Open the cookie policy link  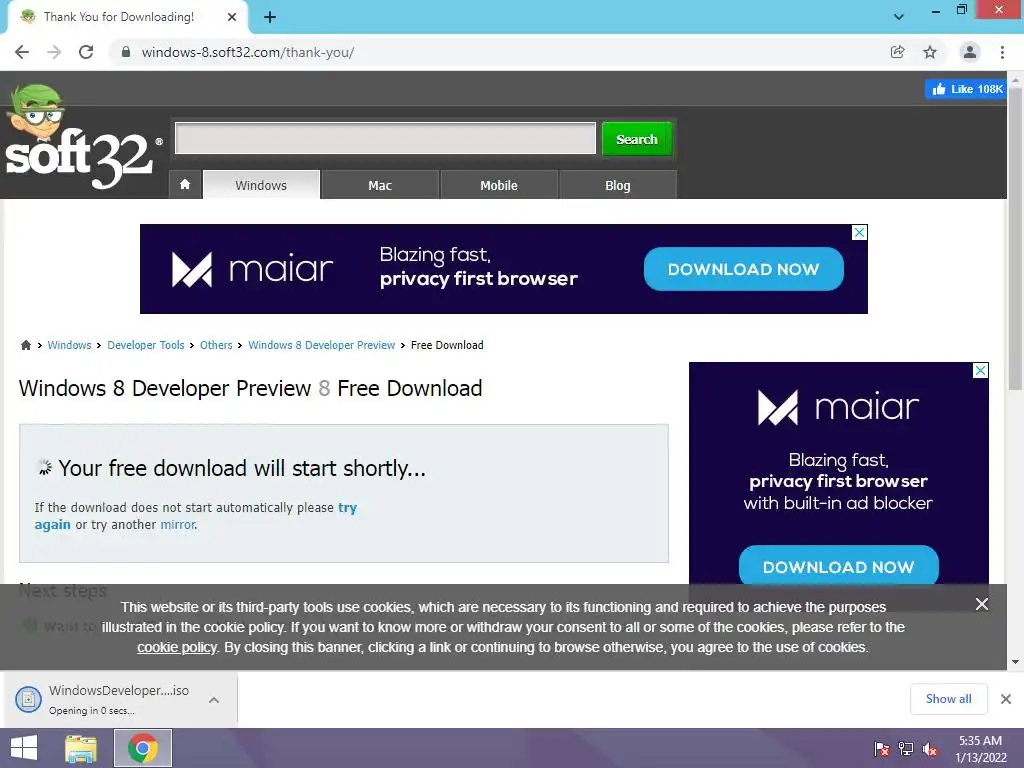click(x=176, y=647)
